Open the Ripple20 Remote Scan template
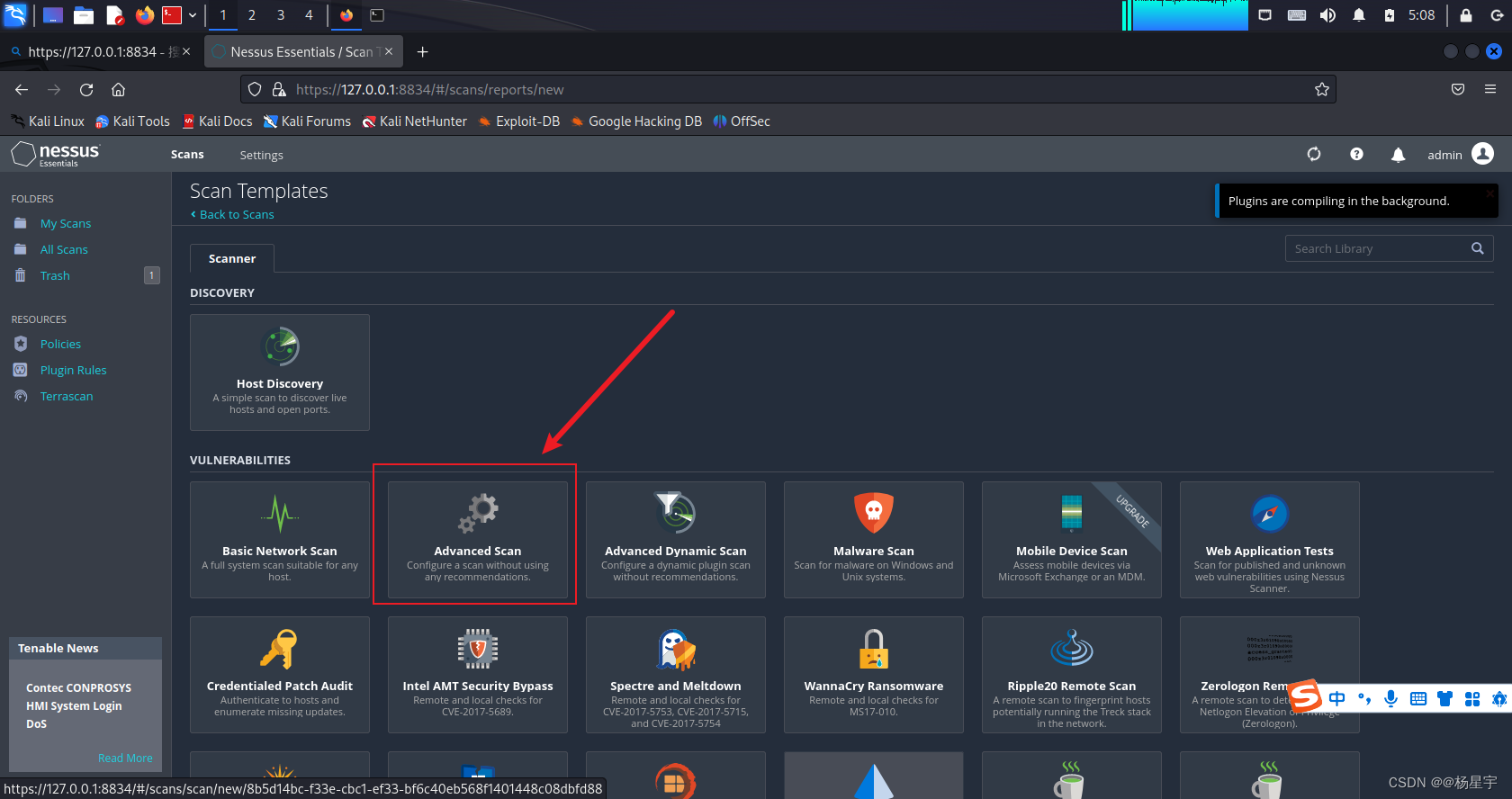The width and height of the screenshot is (1512, 799). 1072,675
